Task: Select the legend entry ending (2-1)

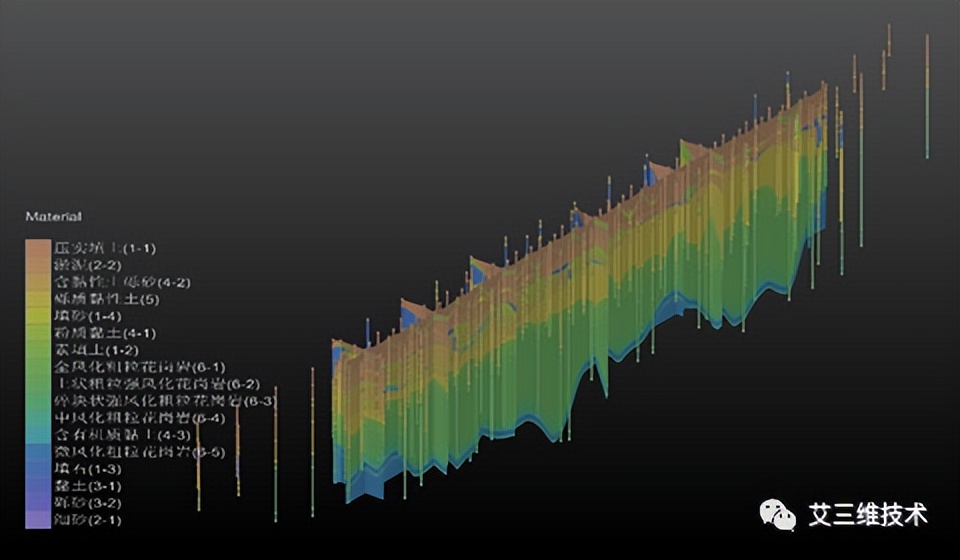Action: tap(88, 520)
